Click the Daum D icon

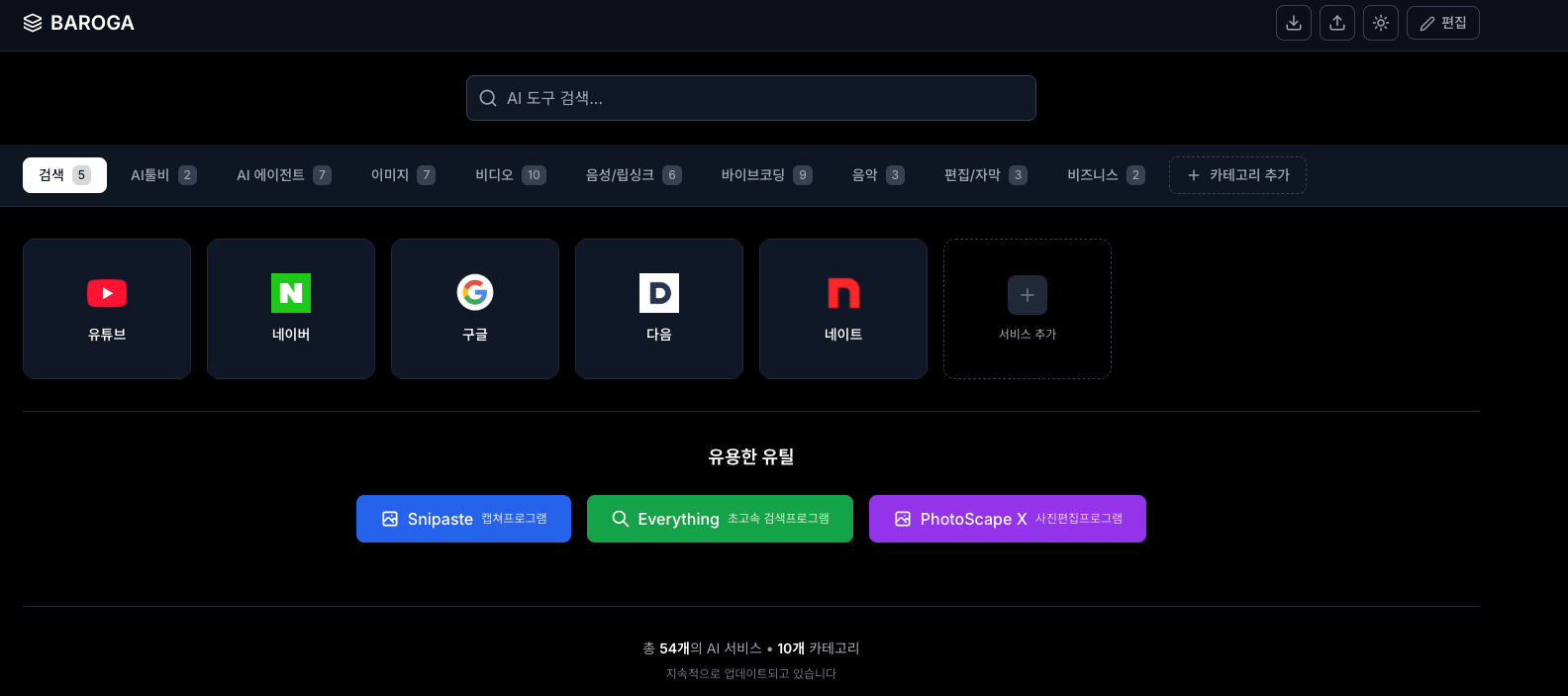659,293
